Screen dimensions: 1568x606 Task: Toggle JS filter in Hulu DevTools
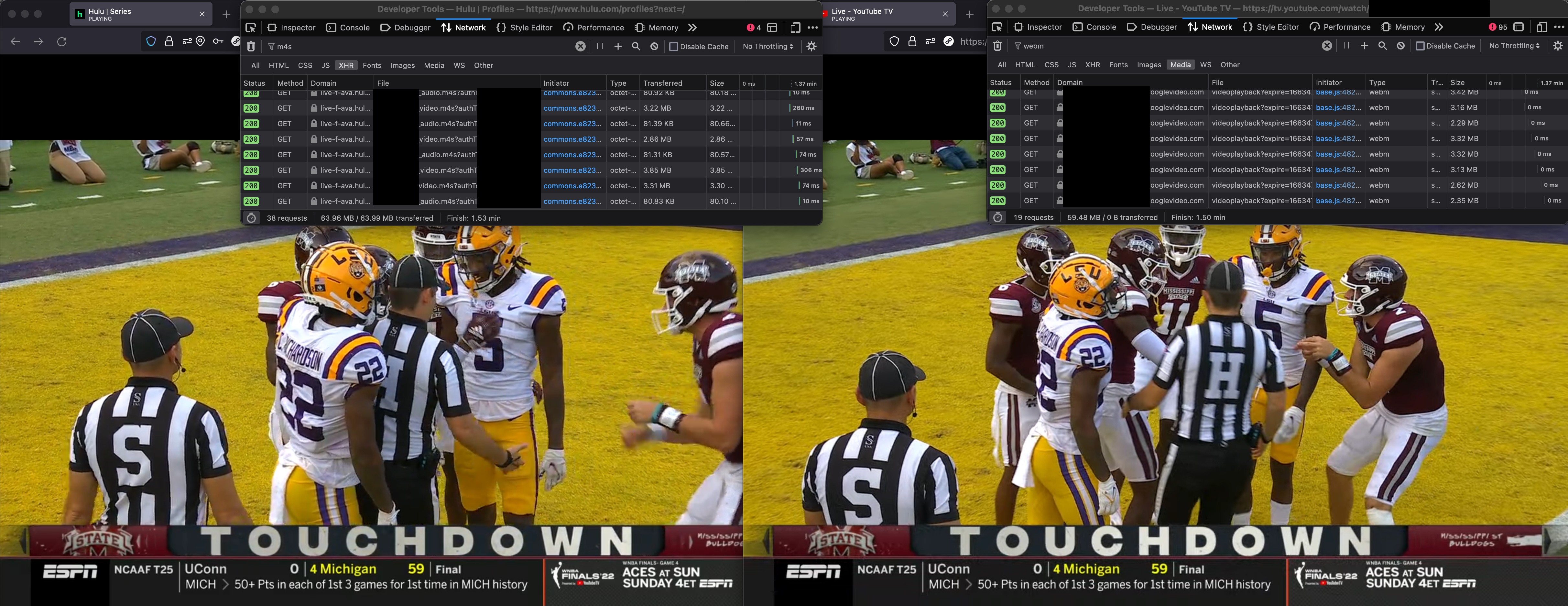pyautogui.click(x=326, y=65)
